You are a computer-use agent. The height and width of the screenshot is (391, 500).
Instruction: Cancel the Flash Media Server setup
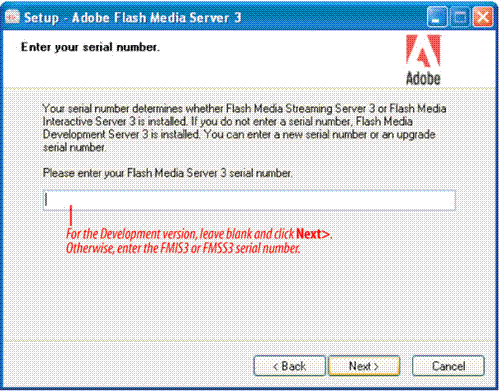[x=448, y=366]
